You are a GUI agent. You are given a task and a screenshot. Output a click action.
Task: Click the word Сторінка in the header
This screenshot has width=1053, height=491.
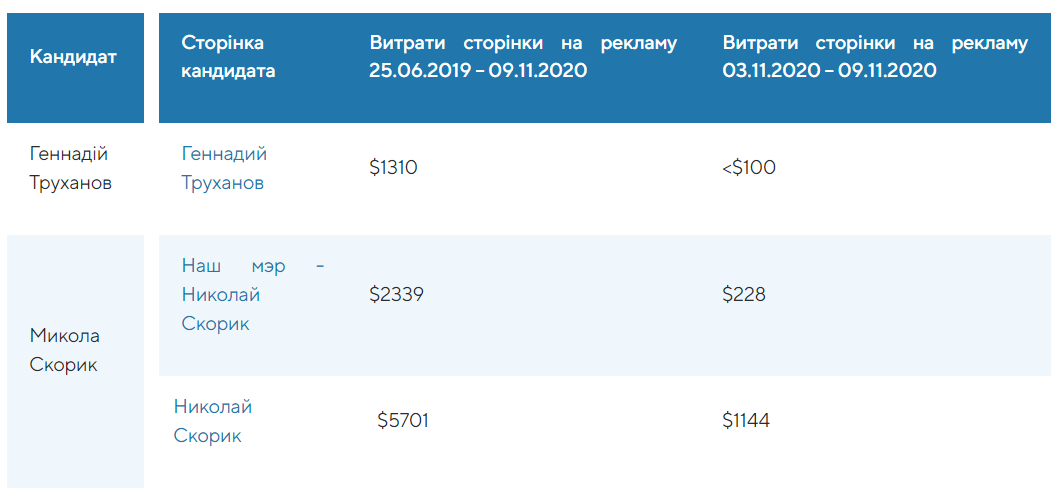(x=222, y=43)
